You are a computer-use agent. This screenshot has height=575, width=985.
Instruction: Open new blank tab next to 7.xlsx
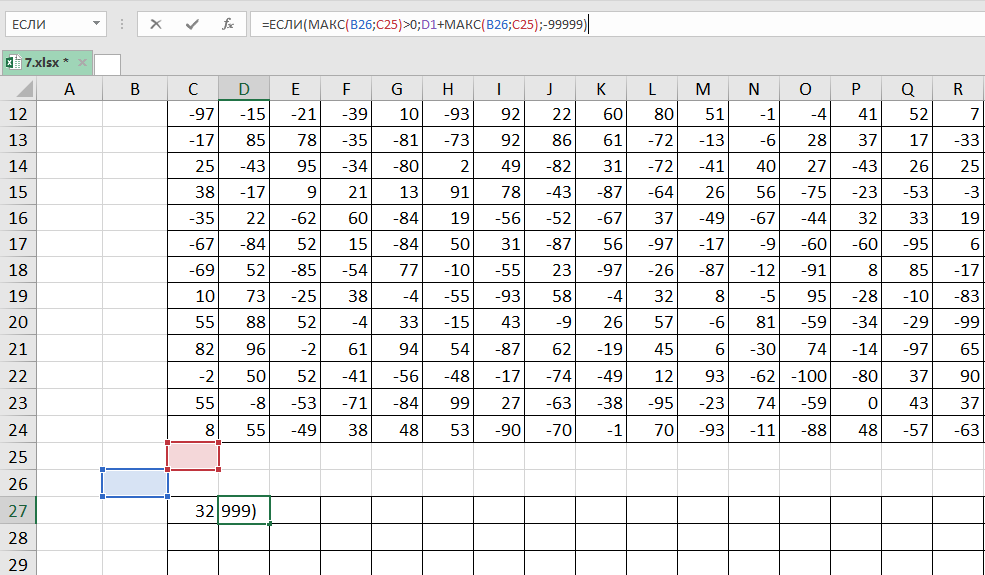coord(107,64)
